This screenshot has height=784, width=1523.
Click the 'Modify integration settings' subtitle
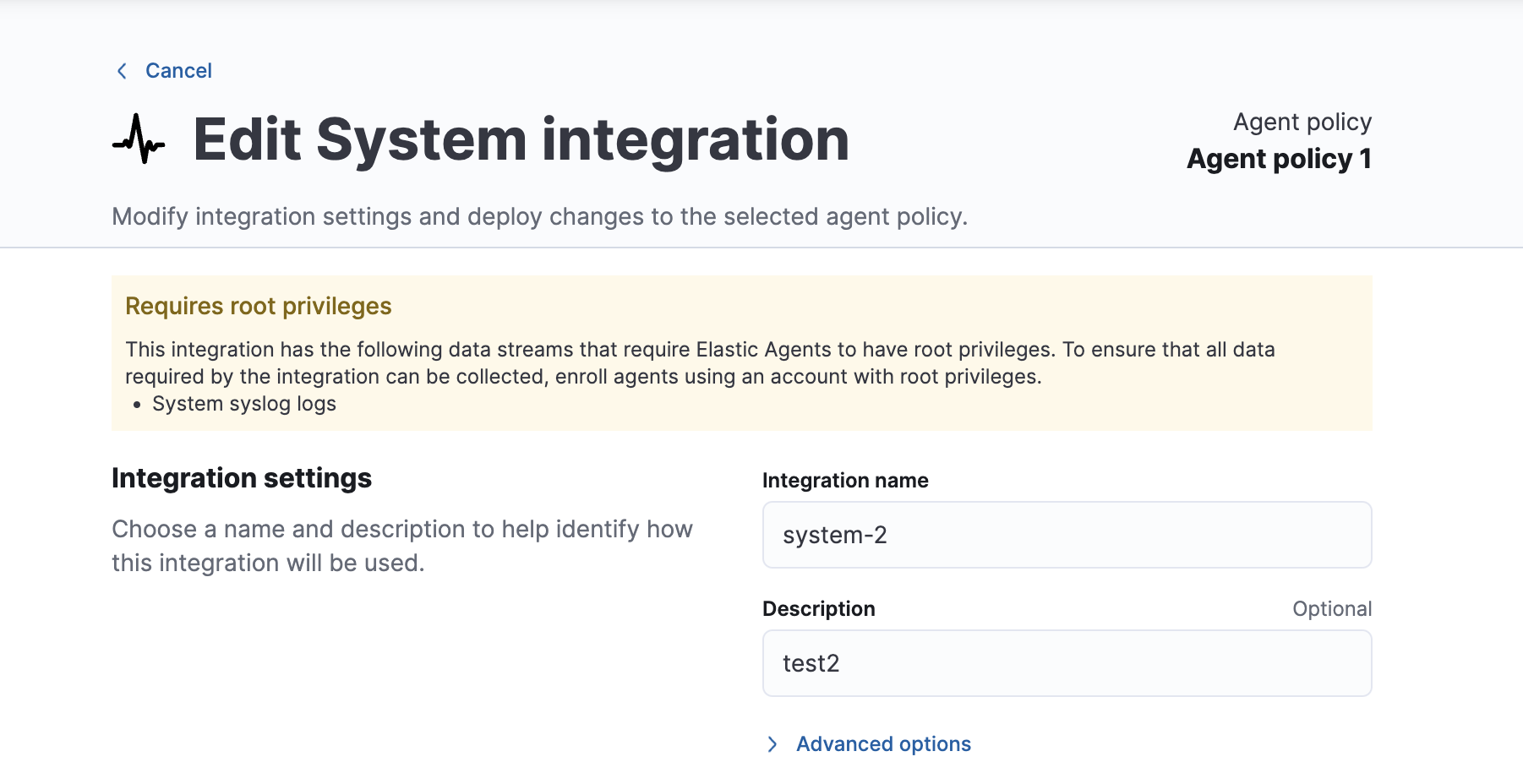click(539, 217)
